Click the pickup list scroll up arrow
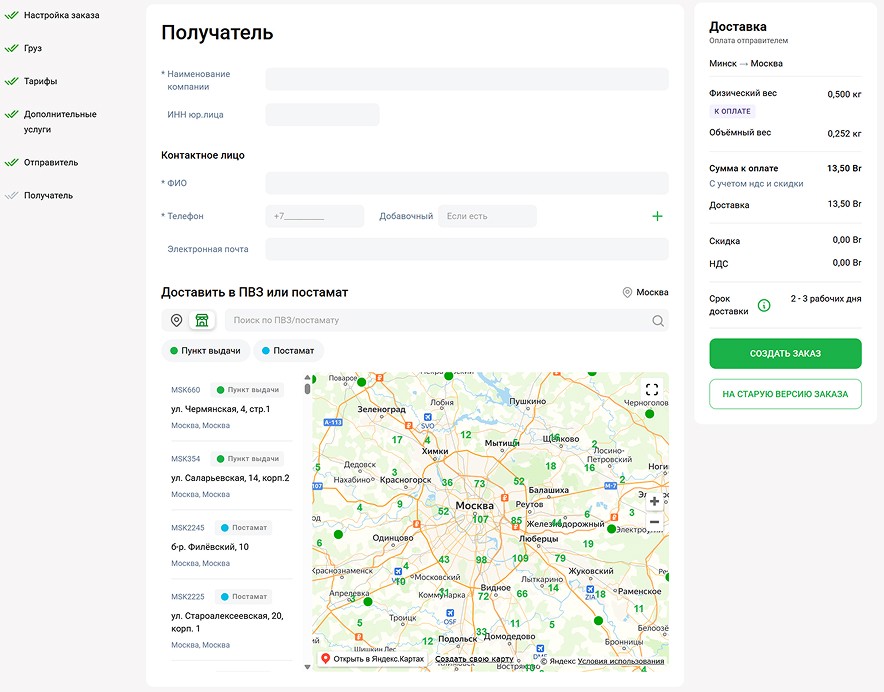The height and width of the screenshot is (692, 884). click(x=307, y=377)
